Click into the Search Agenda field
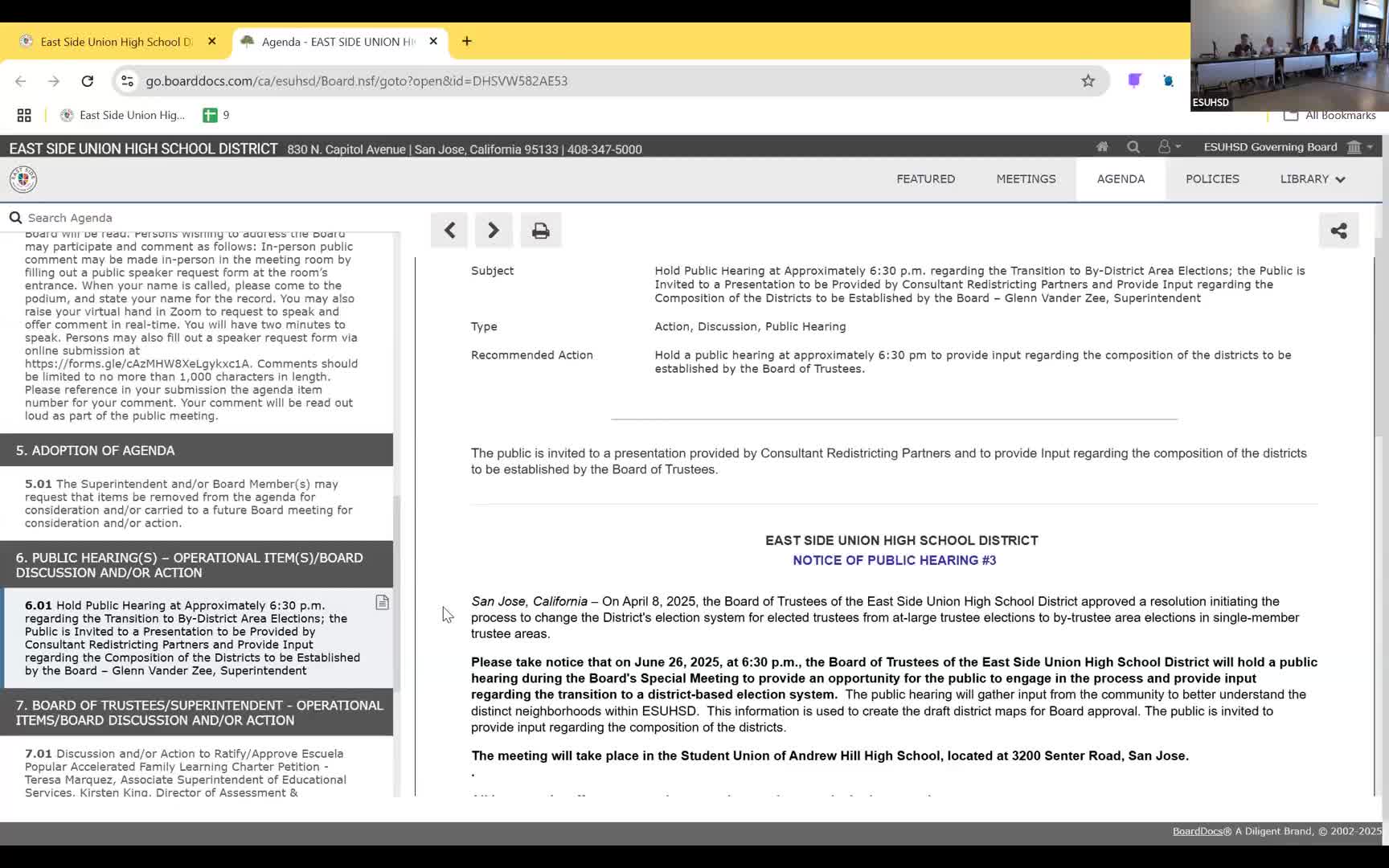Screen dimensions: 1389x868 [x=201, y=218]
